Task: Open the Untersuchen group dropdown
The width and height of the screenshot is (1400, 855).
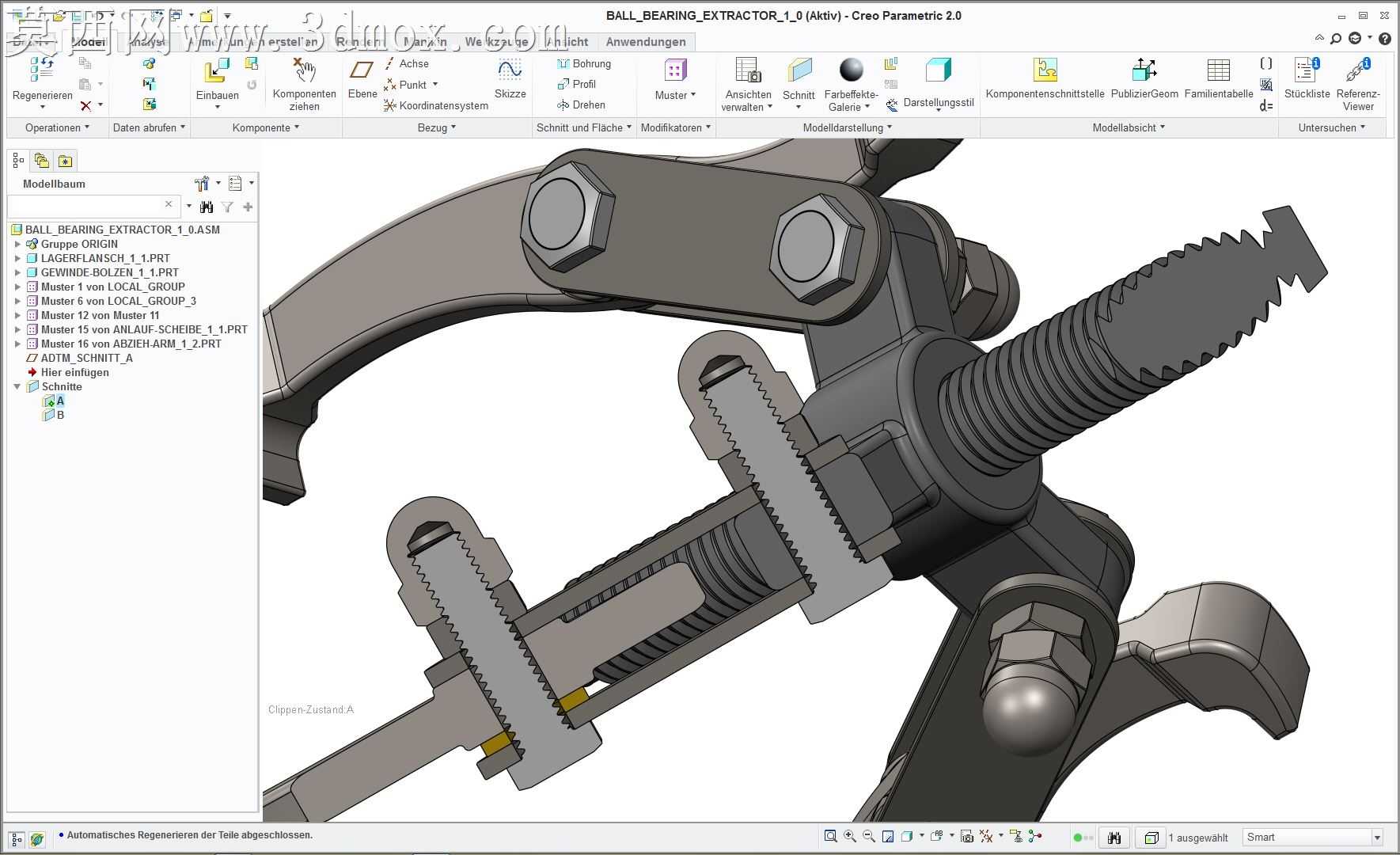Action: tap(1332, 127)
